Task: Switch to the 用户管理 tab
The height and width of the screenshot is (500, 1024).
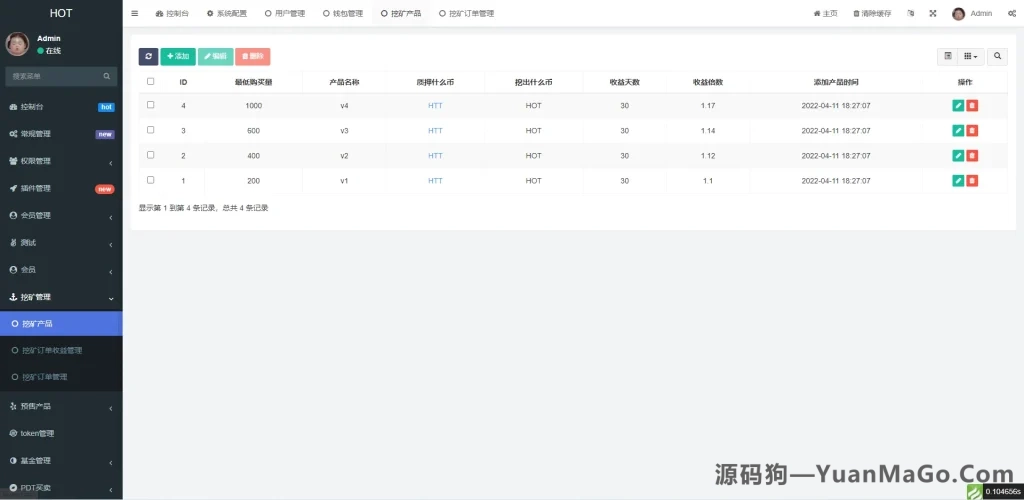Action: coord(285,13)
